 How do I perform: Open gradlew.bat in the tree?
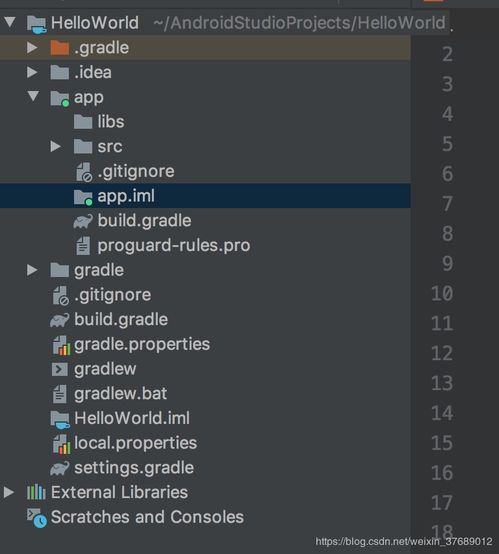(x=120, y=394)
